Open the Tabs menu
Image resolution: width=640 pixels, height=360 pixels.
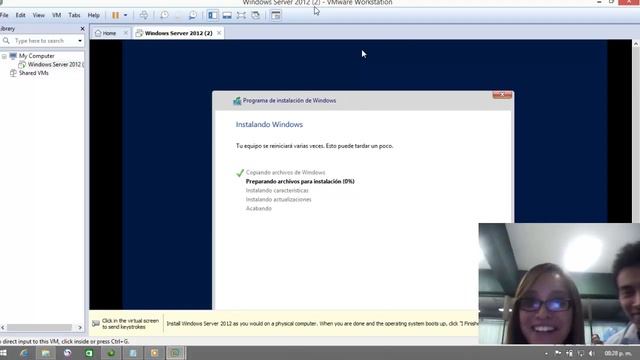(x=74, y=15)
